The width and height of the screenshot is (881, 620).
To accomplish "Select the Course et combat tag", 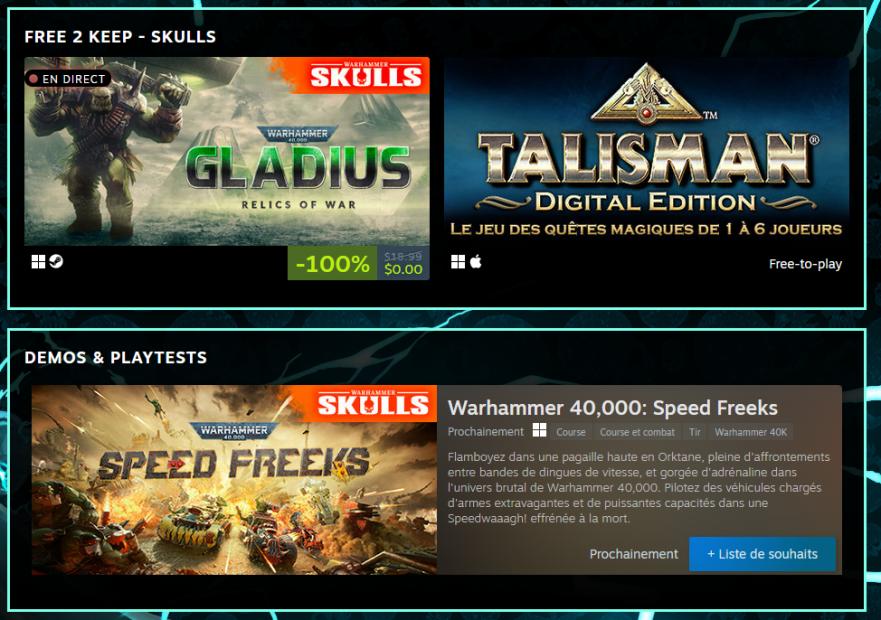I will click(637, 432).
